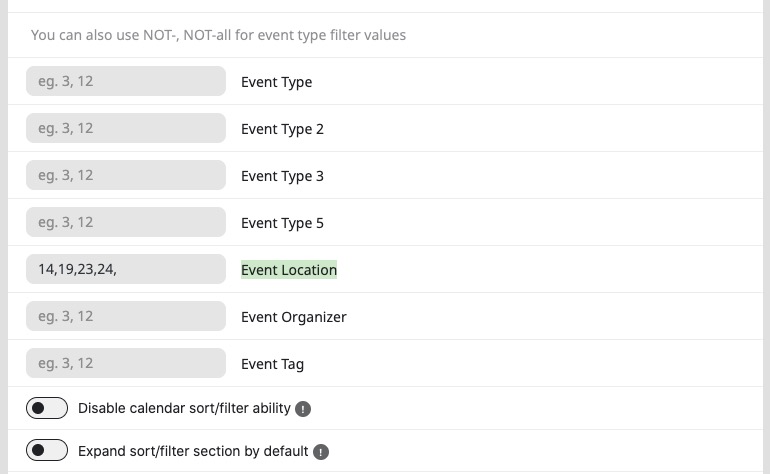Click the Event Organizer label text

(x=294, y=317)
